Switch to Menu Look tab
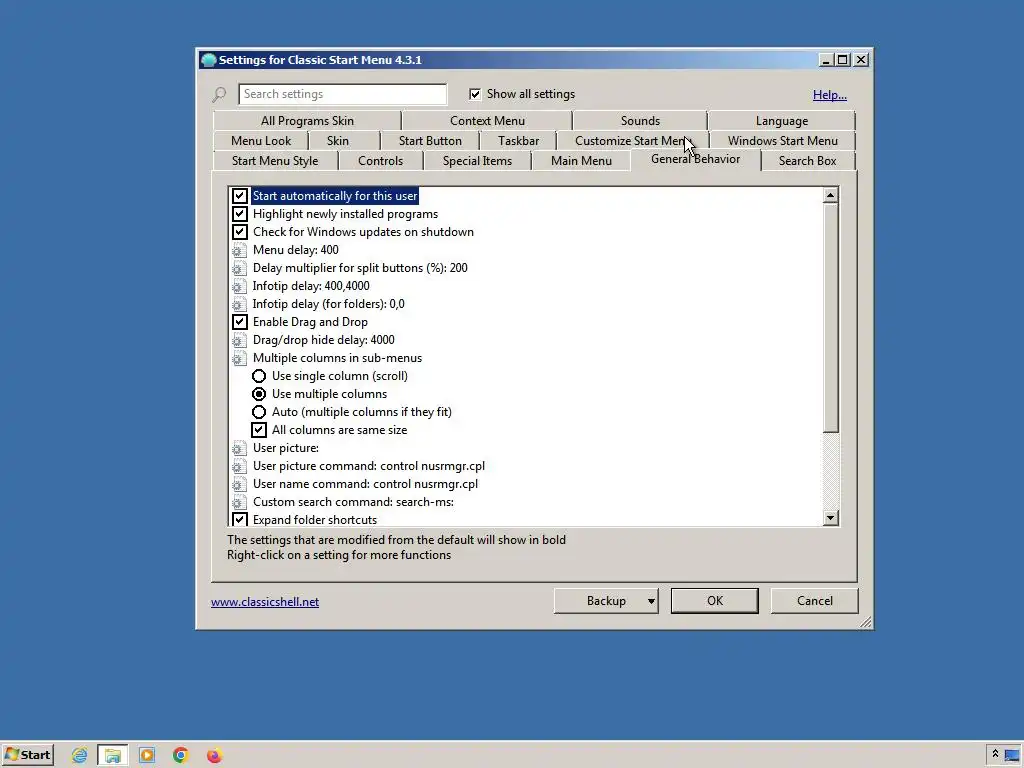The image size is (1024, 768). (261, 141)
